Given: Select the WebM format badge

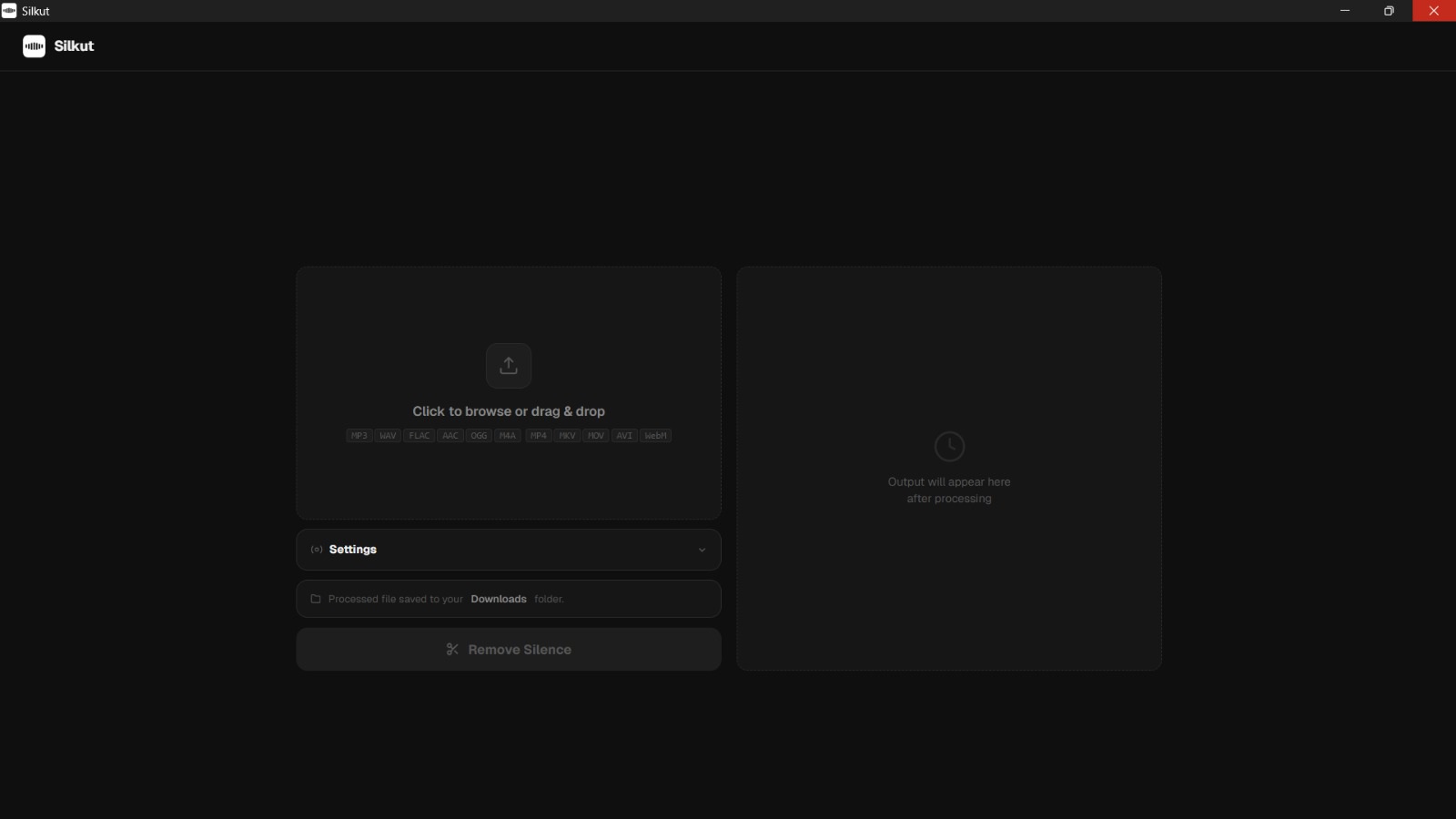Looking at the screenshot, I should pos(654,435).
